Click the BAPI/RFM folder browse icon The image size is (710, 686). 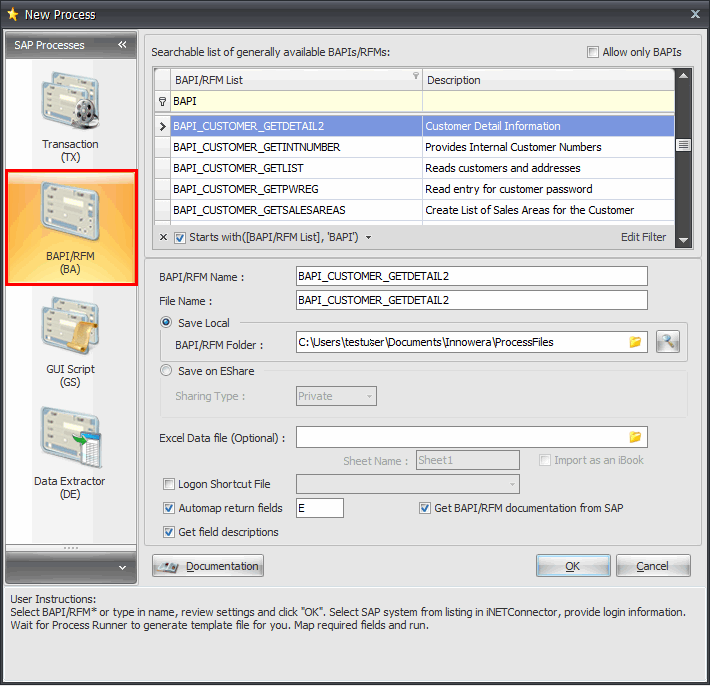point(635,342)
